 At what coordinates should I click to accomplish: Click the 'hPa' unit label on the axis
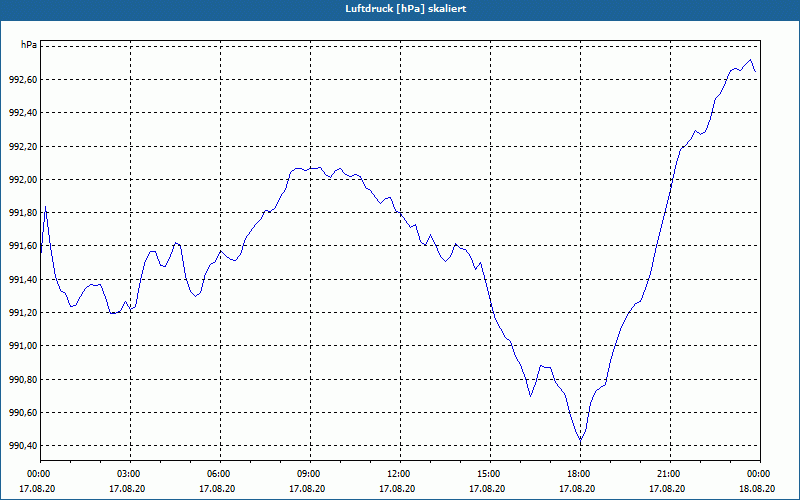(29, 45)
